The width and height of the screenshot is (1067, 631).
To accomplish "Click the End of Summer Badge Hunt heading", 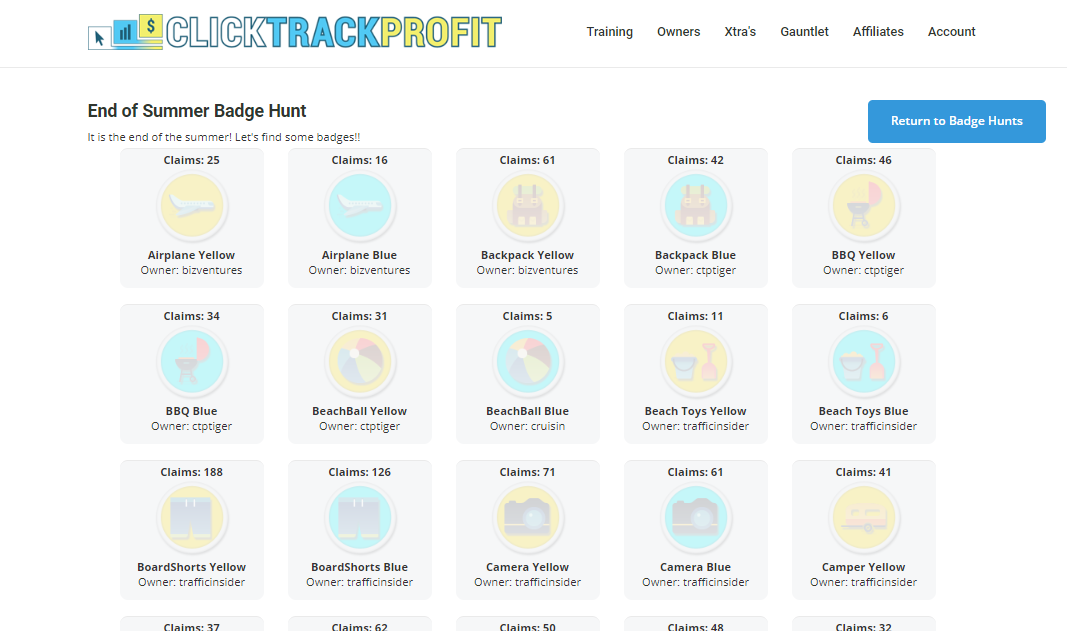I will click(x=197, y=111).
